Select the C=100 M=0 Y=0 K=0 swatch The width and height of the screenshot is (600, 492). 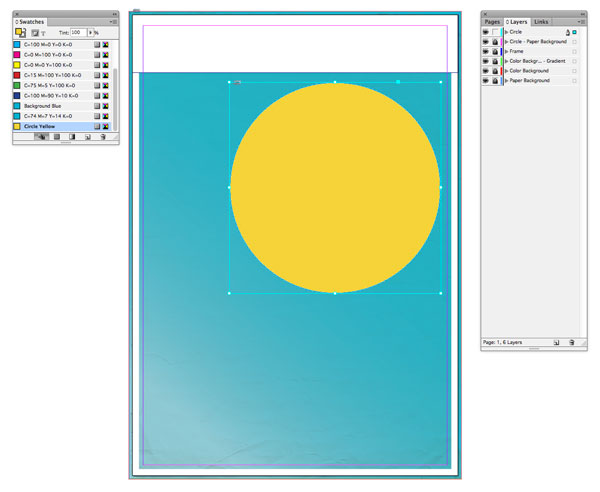click(x=62, y=45)
